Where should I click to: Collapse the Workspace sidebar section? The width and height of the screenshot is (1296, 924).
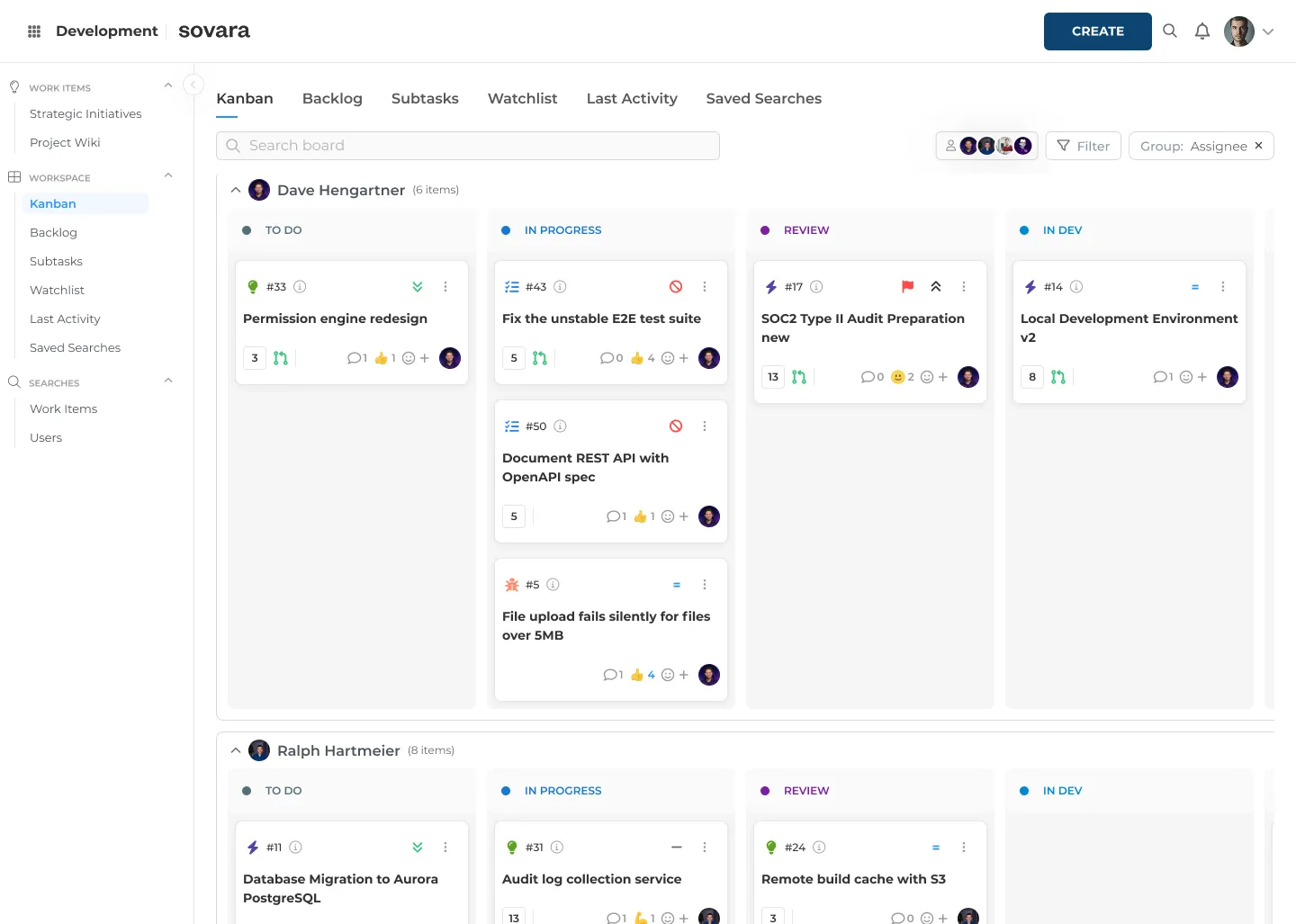point(168,176)
